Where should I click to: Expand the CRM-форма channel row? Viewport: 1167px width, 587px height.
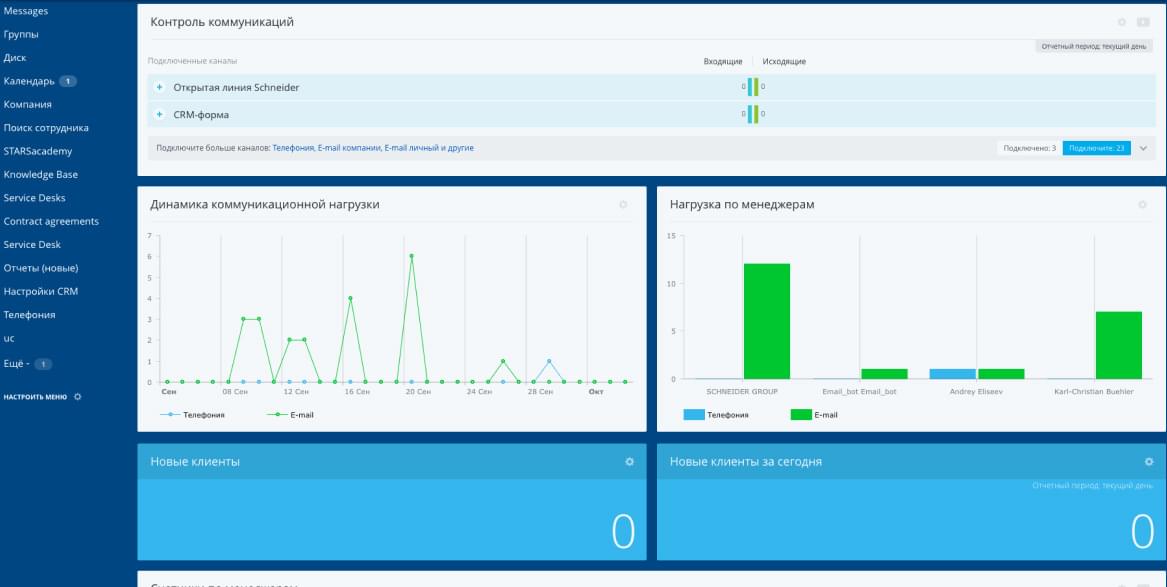click(159, 115)
